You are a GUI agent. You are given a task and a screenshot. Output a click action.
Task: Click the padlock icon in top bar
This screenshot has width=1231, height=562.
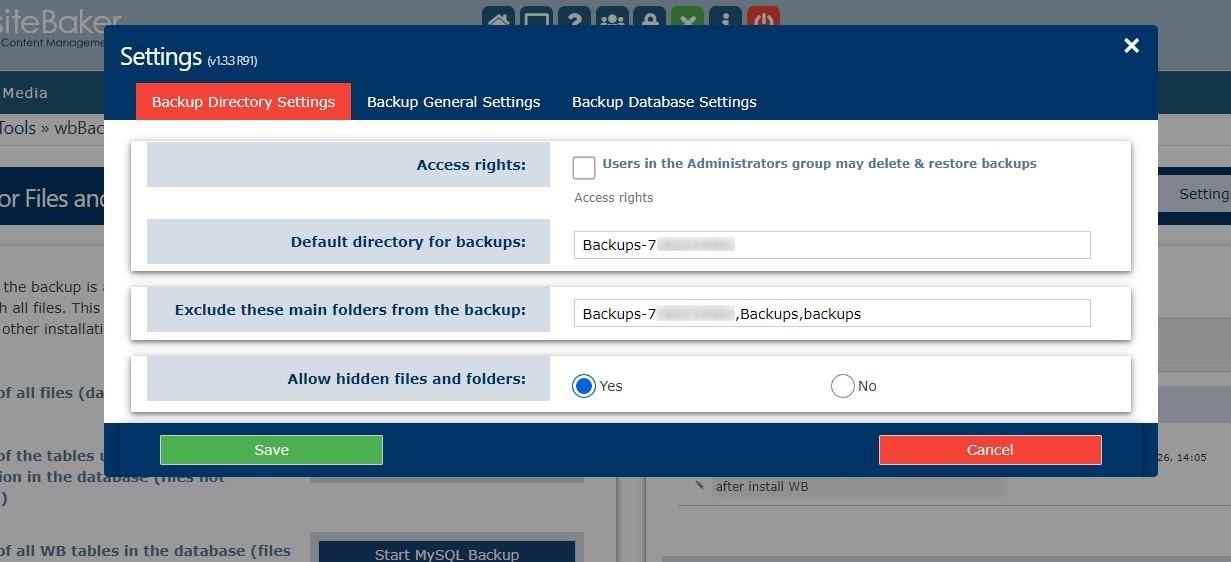coord(650,18)
